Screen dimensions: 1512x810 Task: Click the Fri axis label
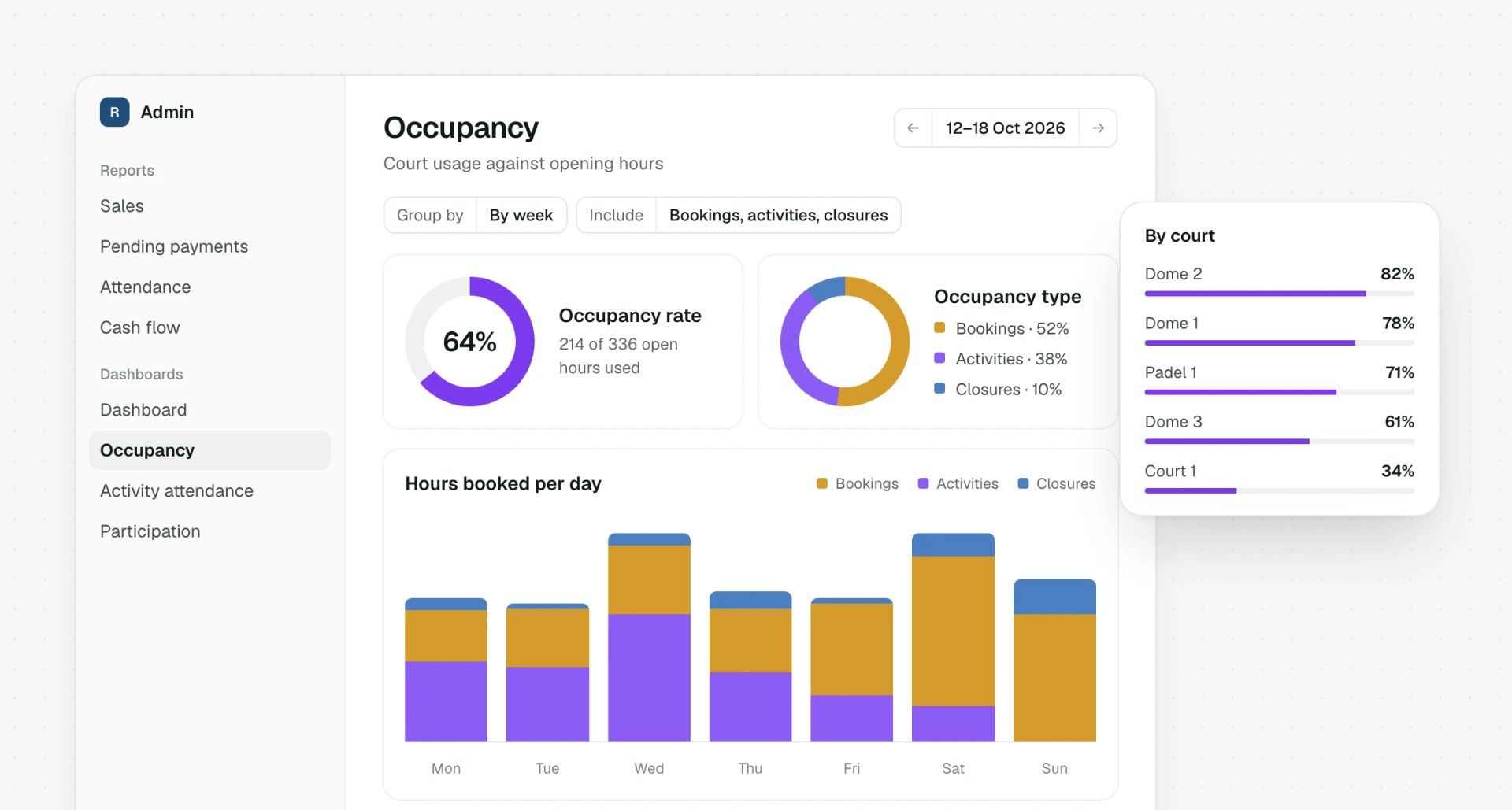pyautogui.click(x=851, y=768)
